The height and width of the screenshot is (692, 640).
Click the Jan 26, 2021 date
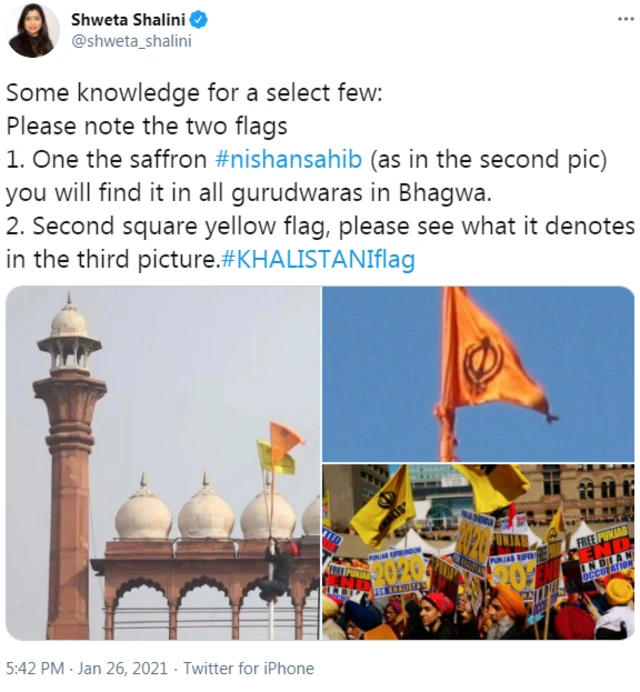click(123, 668)
